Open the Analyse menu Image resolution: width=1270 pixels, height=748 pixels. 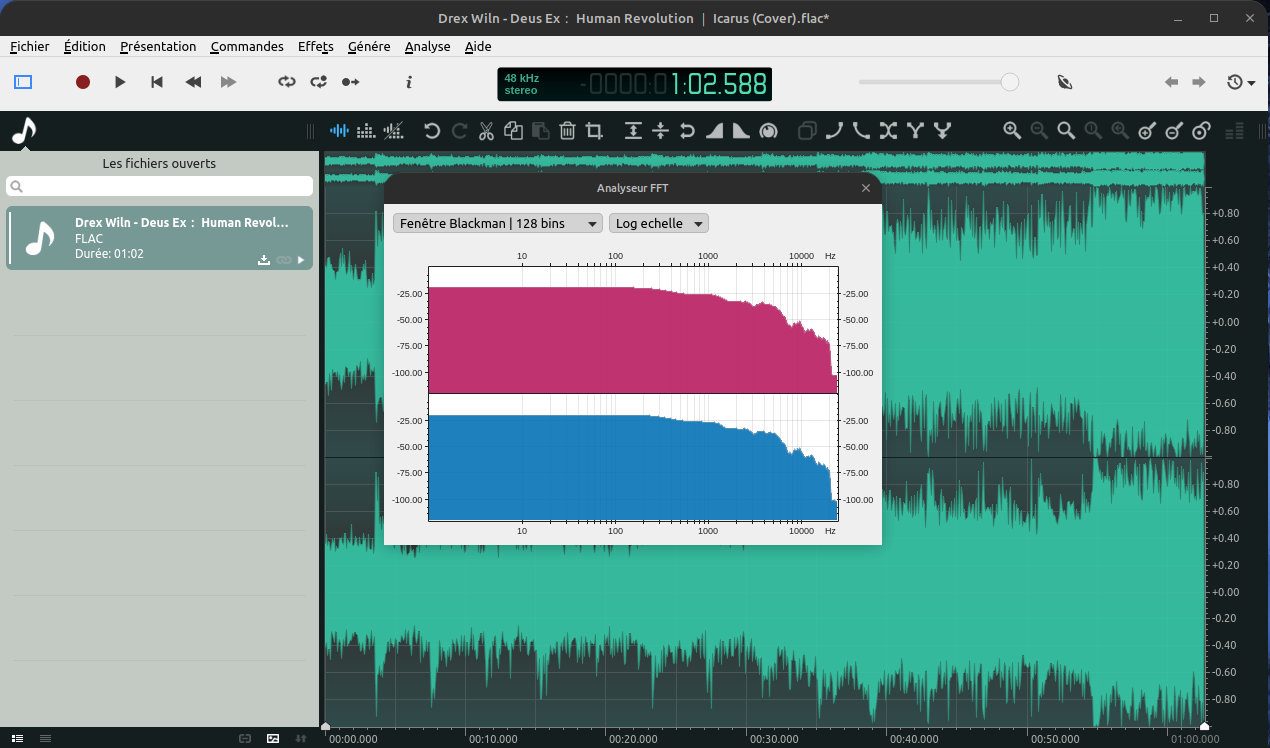point(427,46)
